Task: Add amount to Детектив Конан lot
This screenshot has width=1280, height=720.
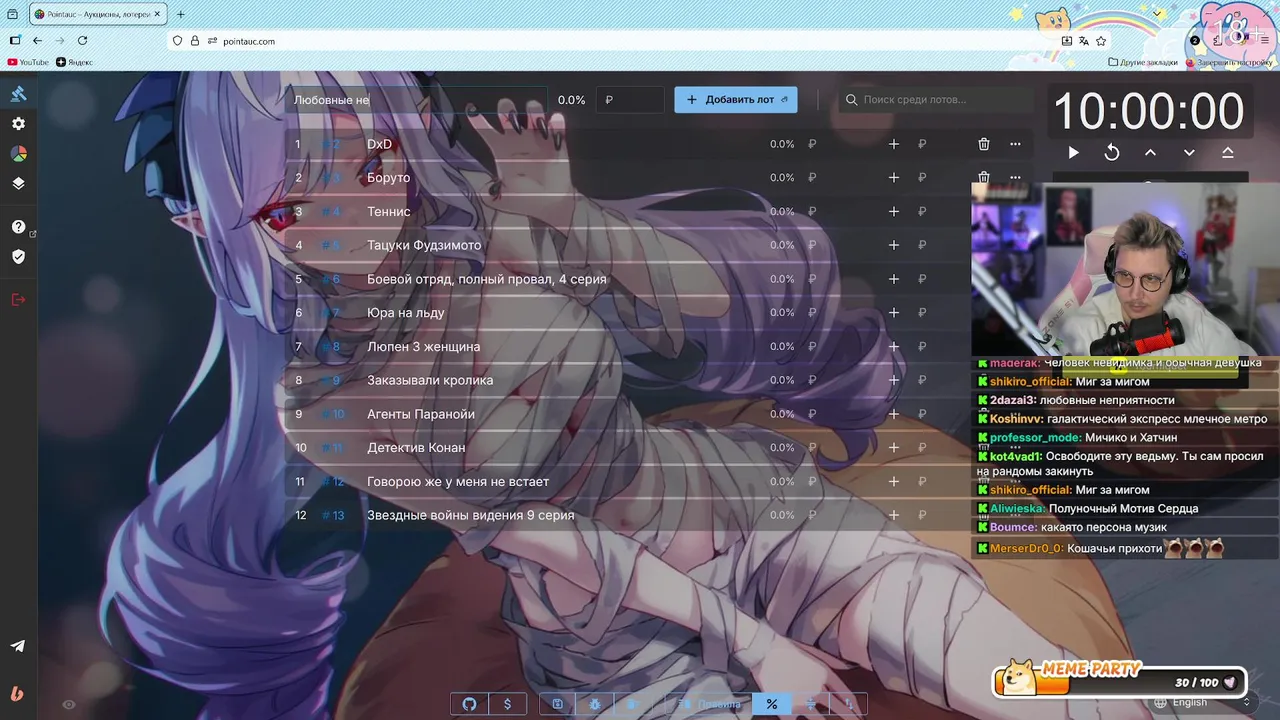Action: (x=894, y=448)
